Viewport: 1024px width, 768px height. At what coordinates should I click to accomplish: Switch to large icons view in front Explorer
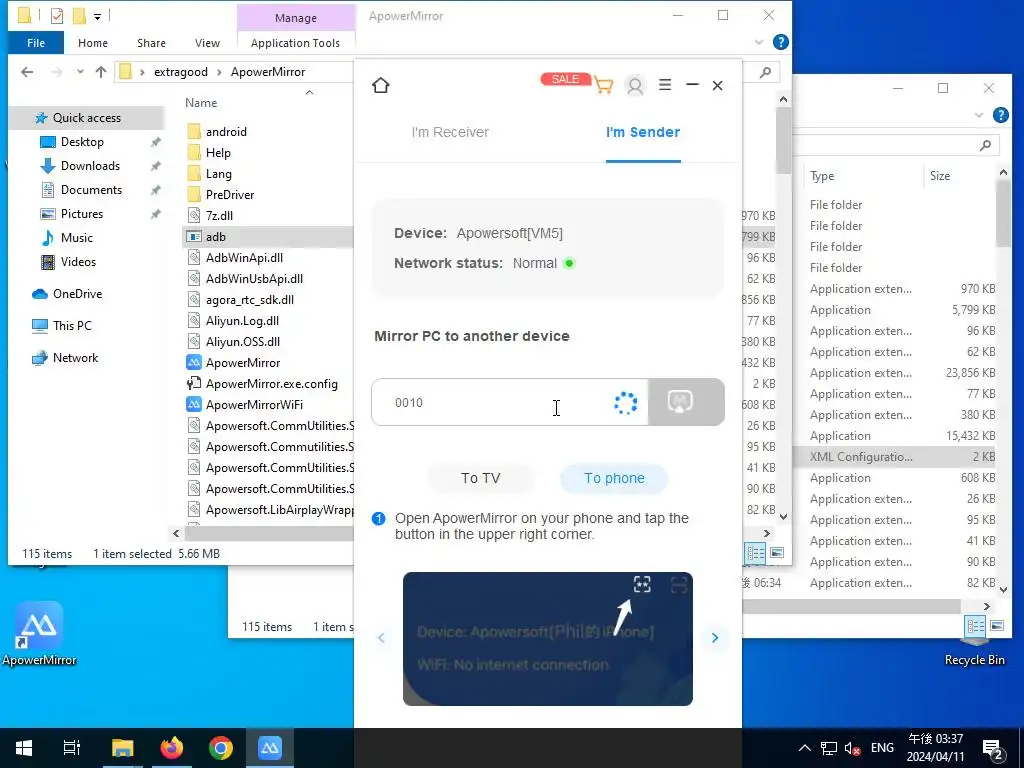(776, 553)
